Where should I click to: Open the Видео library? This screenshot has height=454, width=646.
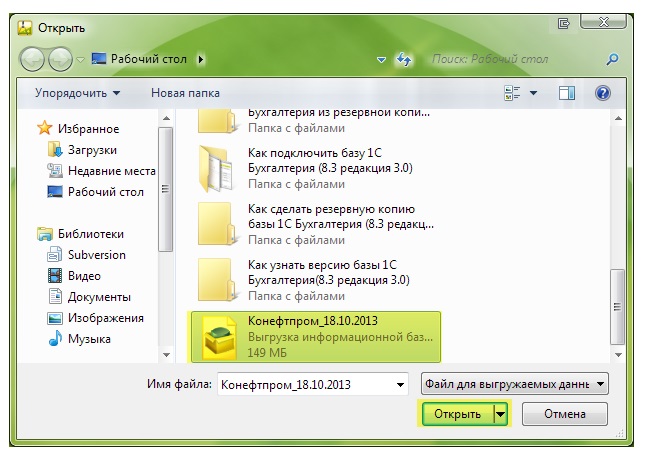coord(74,276)
